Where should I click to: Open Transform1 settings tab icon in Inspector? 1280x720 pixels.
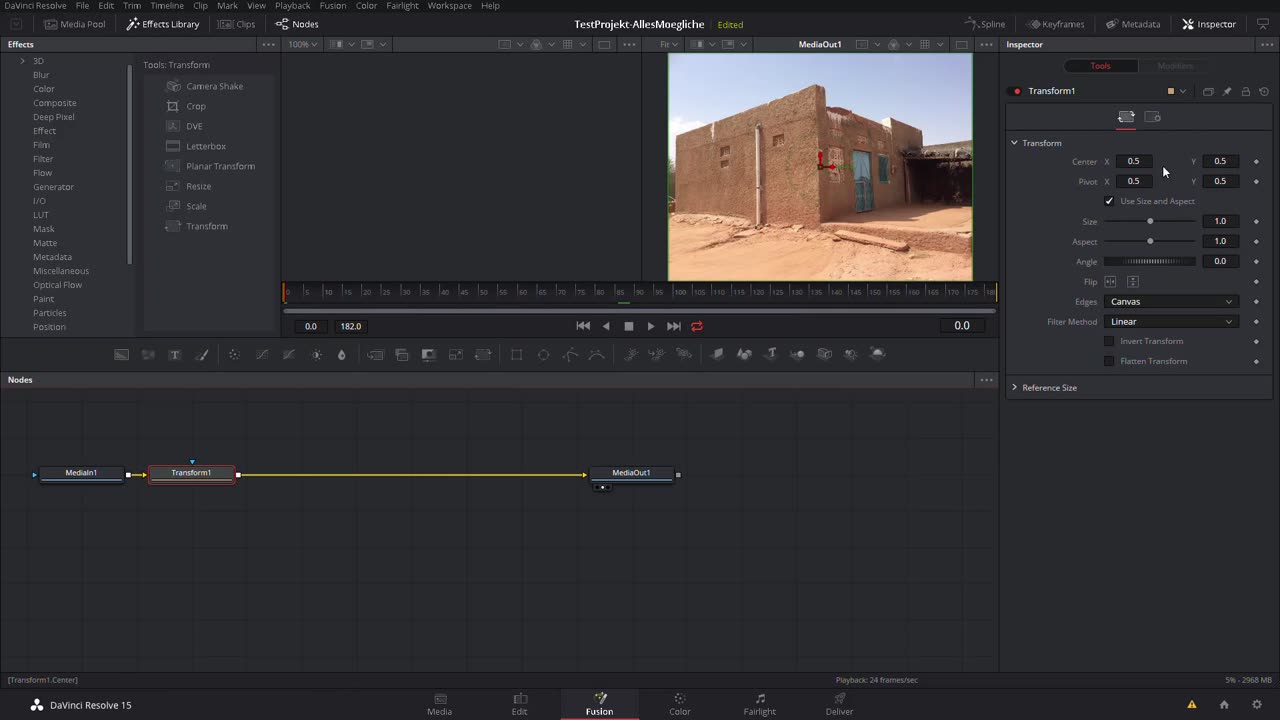click(x=1152, y=117)
